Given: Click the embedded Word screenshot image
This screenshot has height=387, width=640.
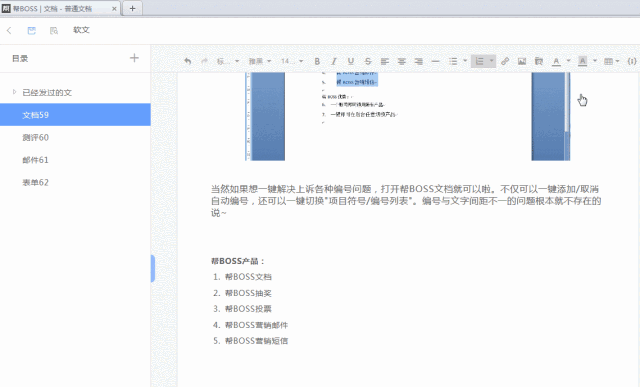Looking at the screenshot, I should point(407,116).
